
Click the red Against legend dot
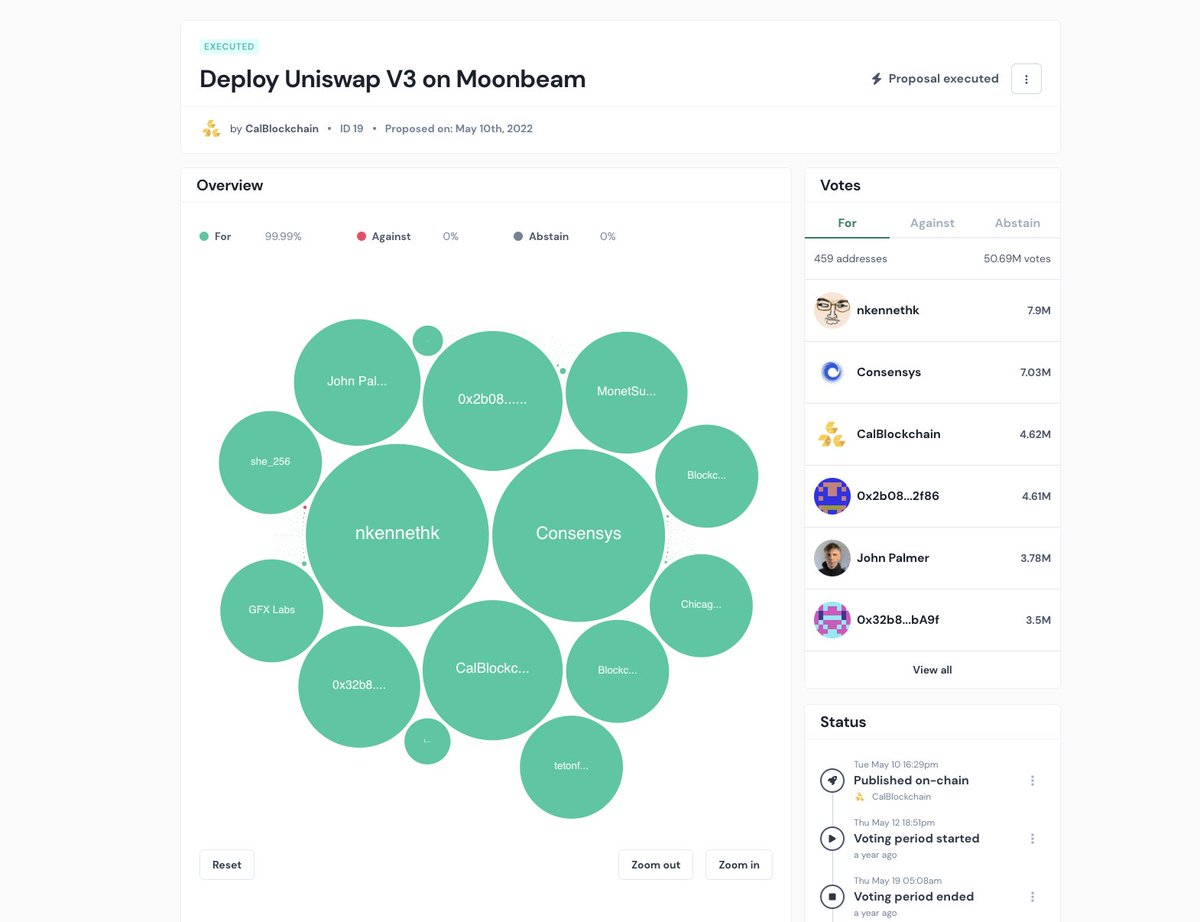[361, 237]
